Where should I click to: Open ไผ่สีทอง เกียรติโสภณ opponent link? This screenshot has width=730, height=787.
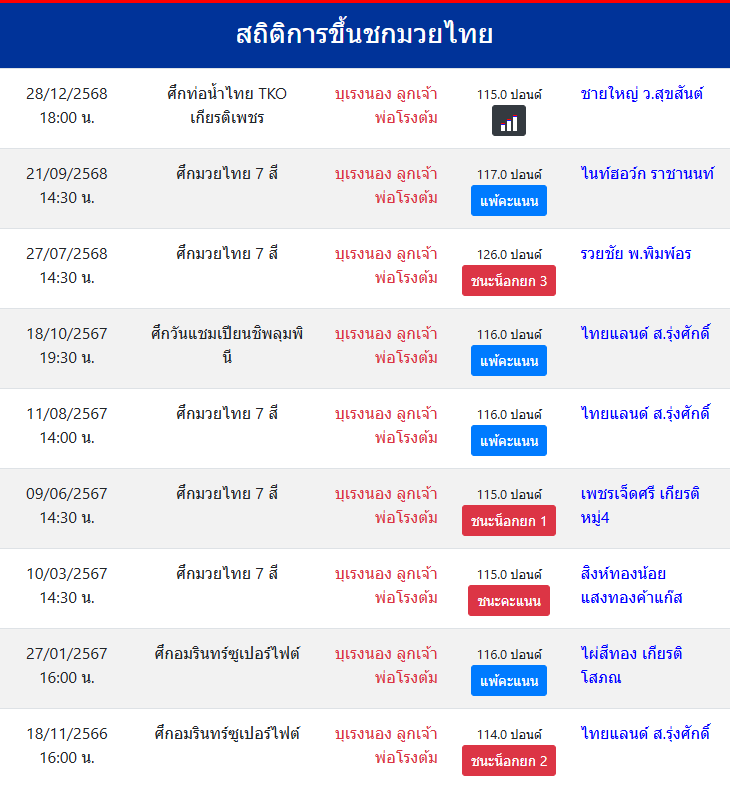point(631,665)
